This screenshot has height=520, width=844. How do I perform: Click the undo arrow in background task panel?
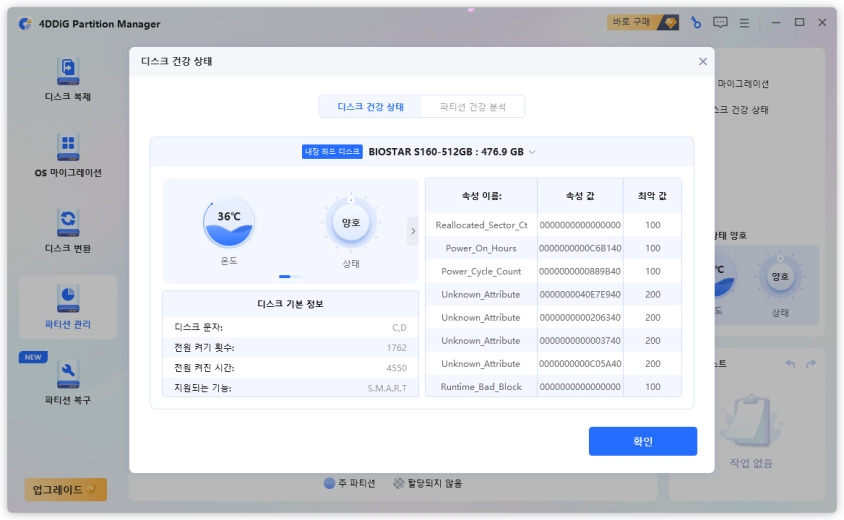pyautogui.click(x=790, y=364)
